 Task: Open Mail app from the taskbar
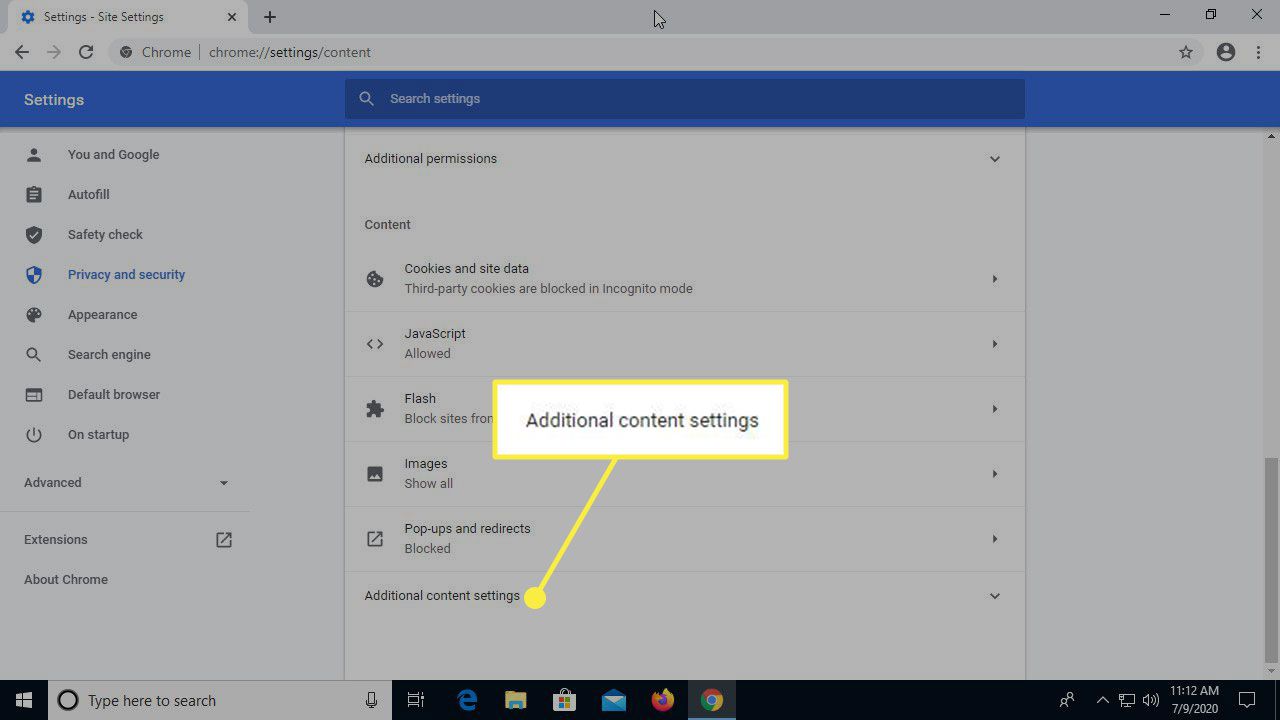[613, 700]
